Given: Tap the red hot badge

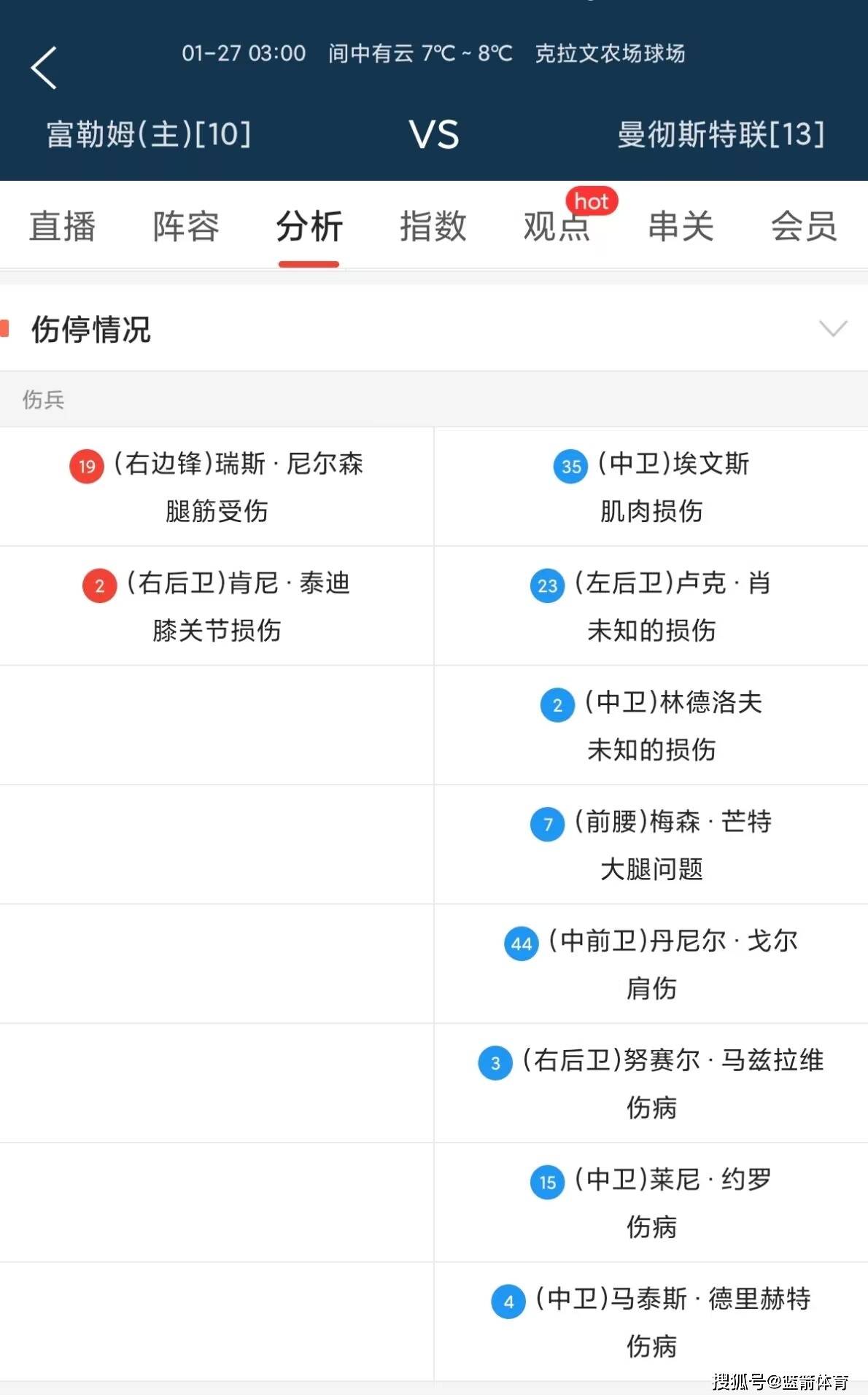Looking at the screenshot, I should [592, 201].
